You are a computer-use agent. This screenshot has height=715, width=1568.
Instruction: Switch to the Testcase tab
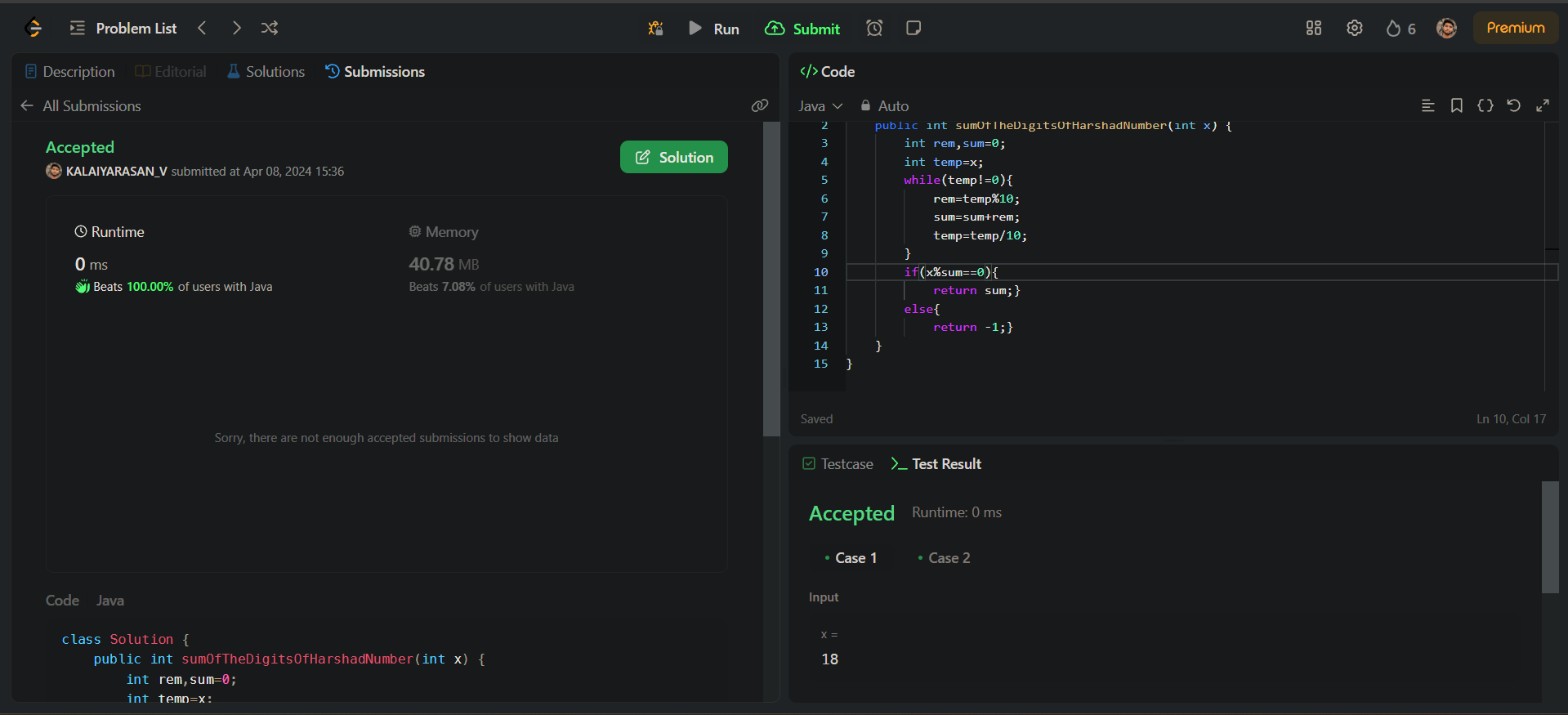(x=838, y=464)
